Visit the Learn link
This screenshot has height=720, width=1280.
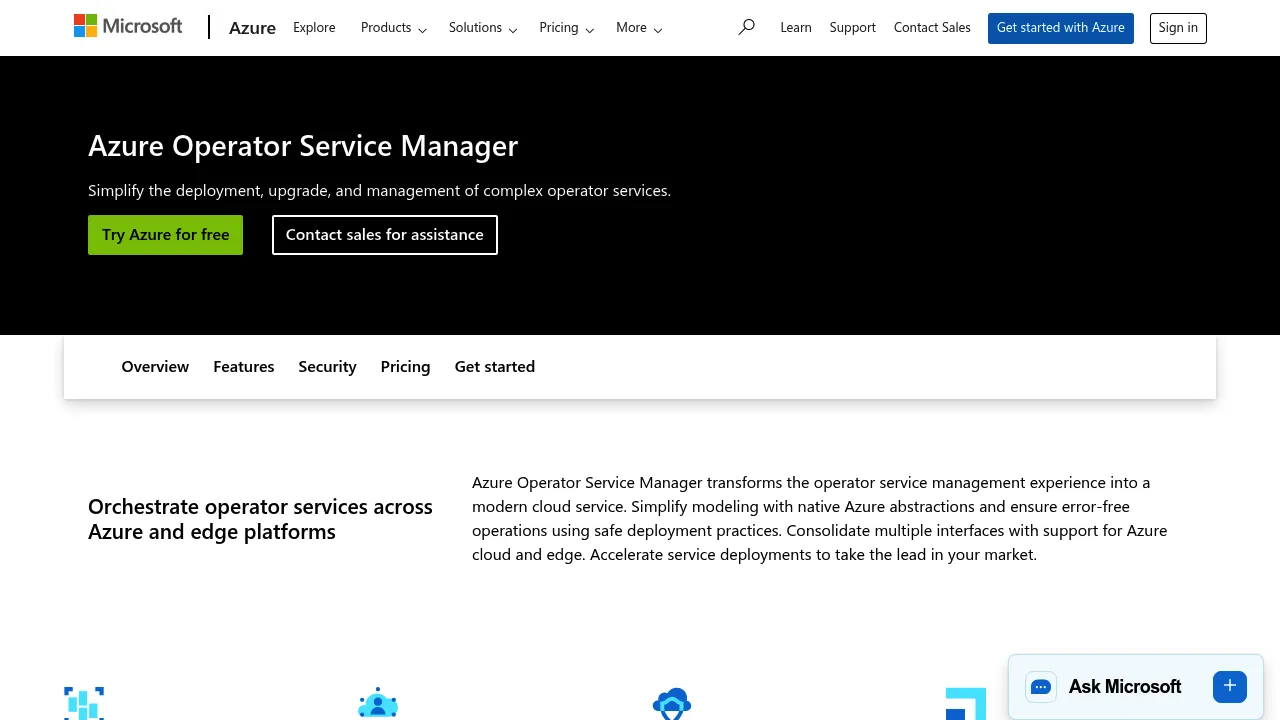796,28
